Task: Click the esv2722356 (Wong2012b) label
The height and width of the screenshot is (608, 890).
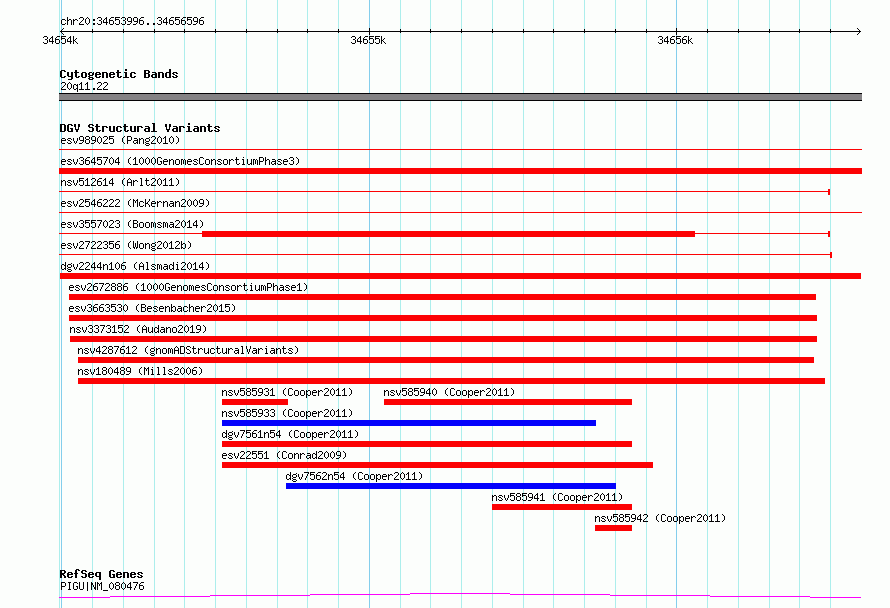Action: click(126, 245)
